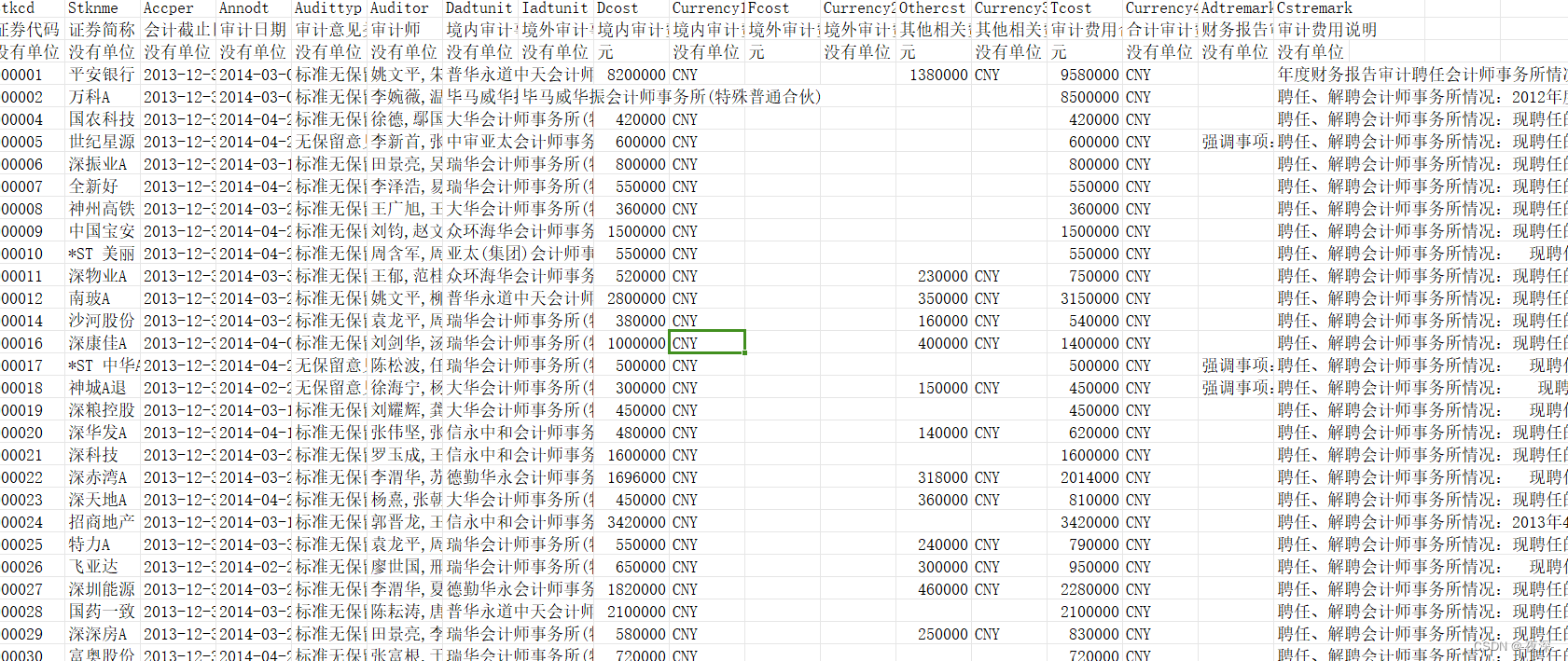Click the 318000 Othercst value
This screenshot has width=1568, height=661.
point(934,477)
